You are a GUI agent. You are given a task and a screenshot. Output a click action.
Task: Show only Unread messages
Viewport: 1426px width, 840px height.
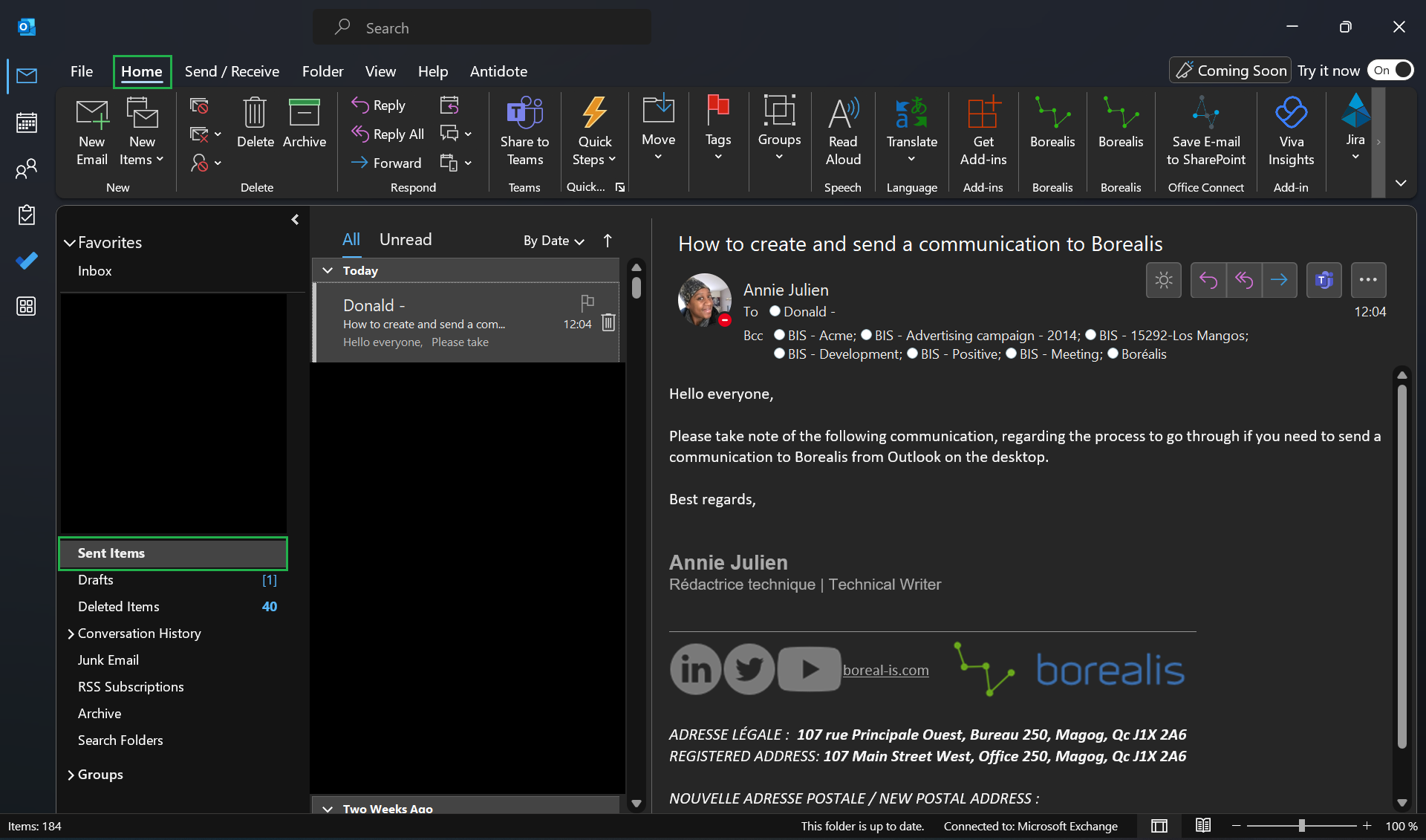[x=406, y=239]
